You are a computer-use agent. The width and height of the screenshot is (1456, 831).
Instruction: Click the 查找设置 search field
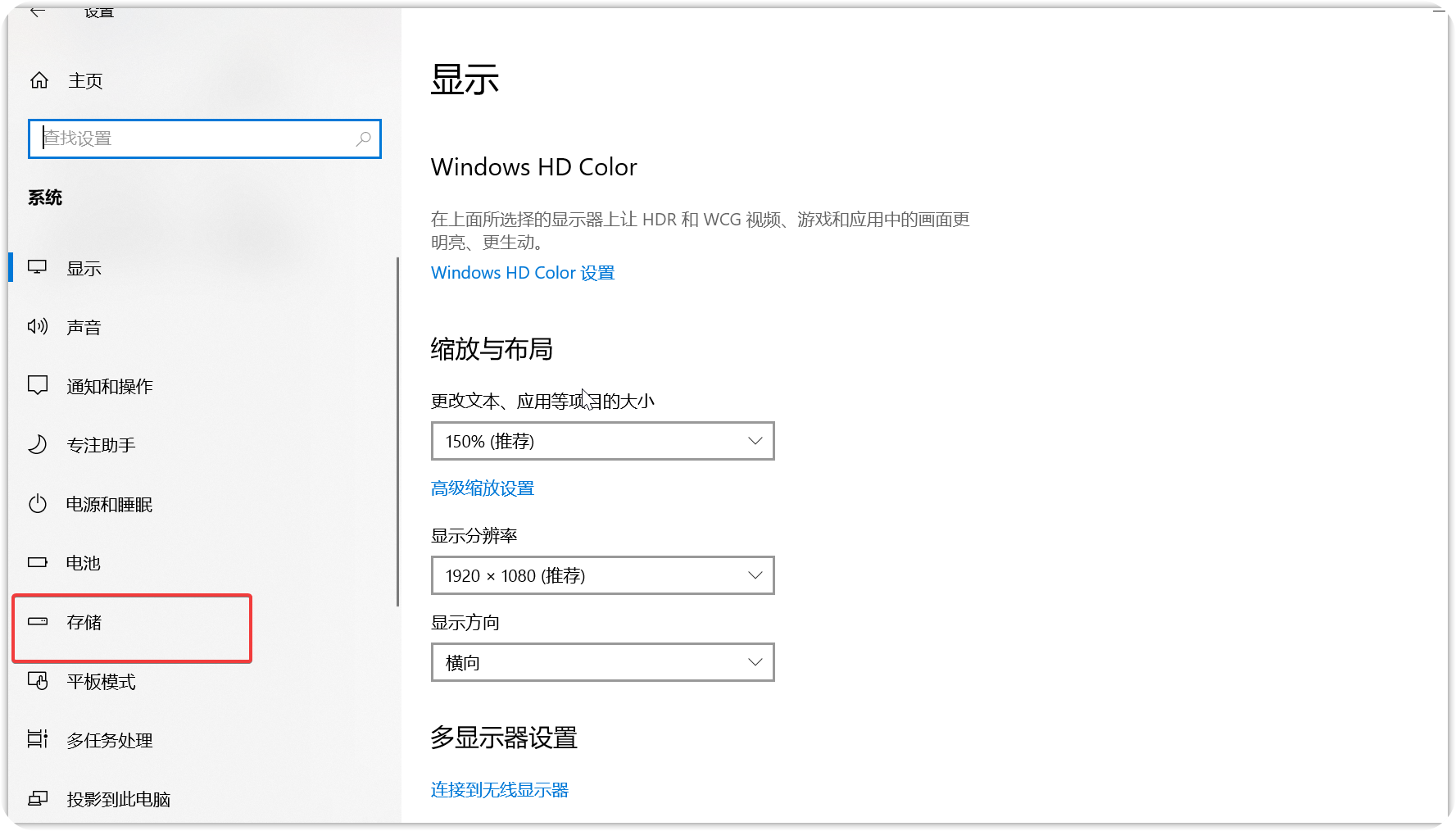point(197,138)
